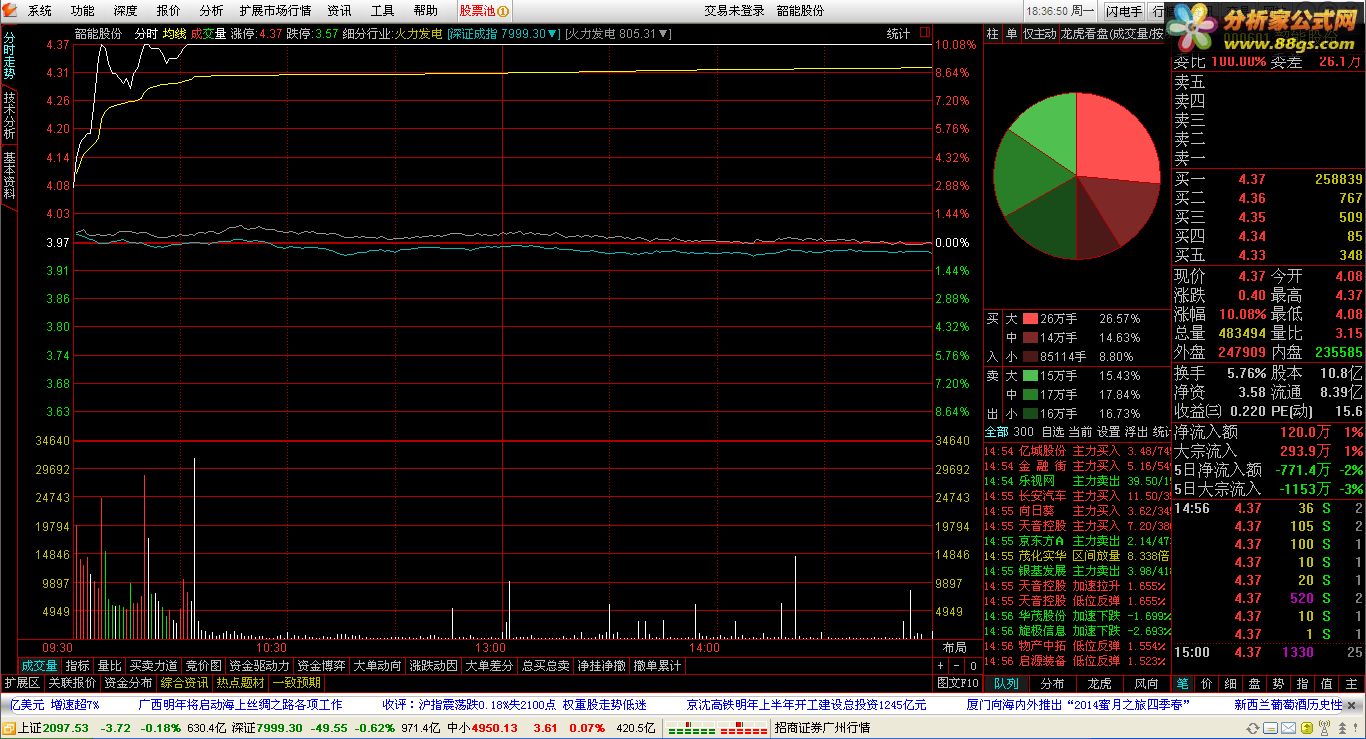Select the 大单动向 indicator tab
This screenshot has height=739, width=1366.
pos(378,666)
